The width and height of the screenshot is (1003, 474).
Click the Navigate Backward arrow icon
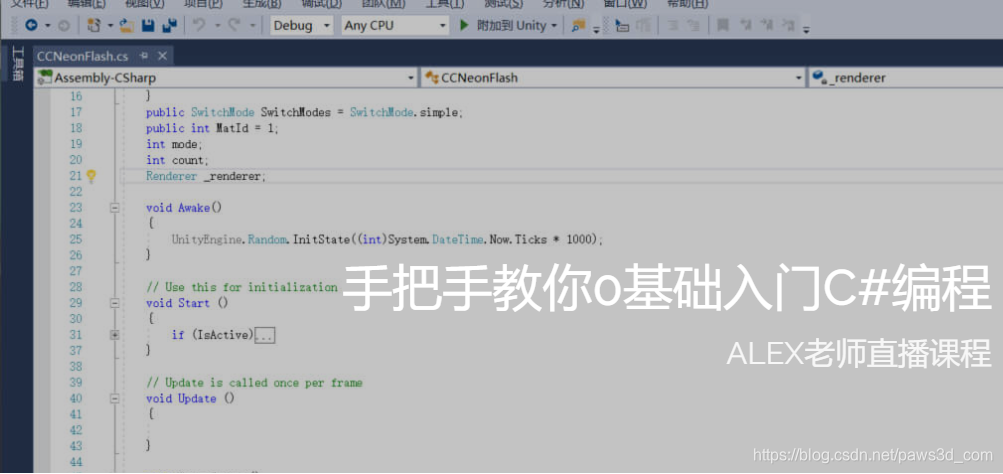(x=31, y=26)
